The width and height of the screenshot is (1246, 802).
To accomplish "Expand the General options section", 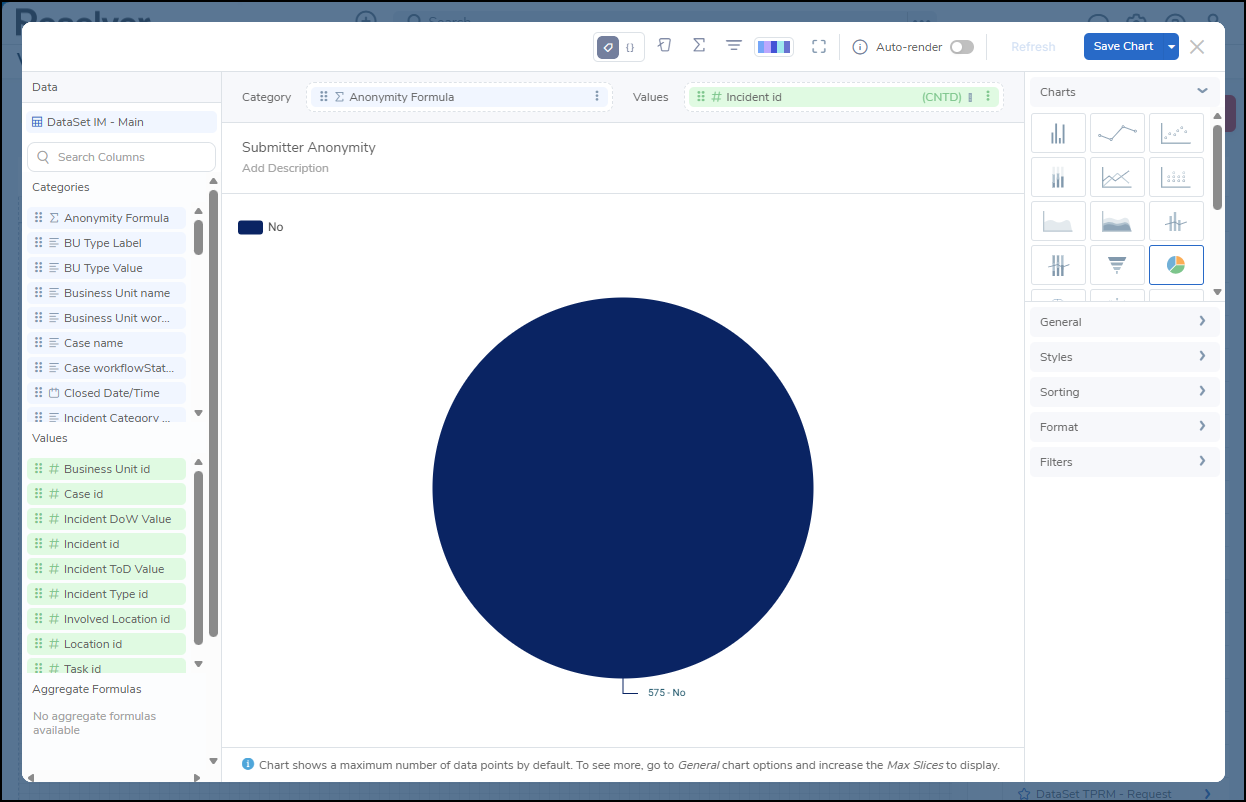I will click(x=1124, y=322).
